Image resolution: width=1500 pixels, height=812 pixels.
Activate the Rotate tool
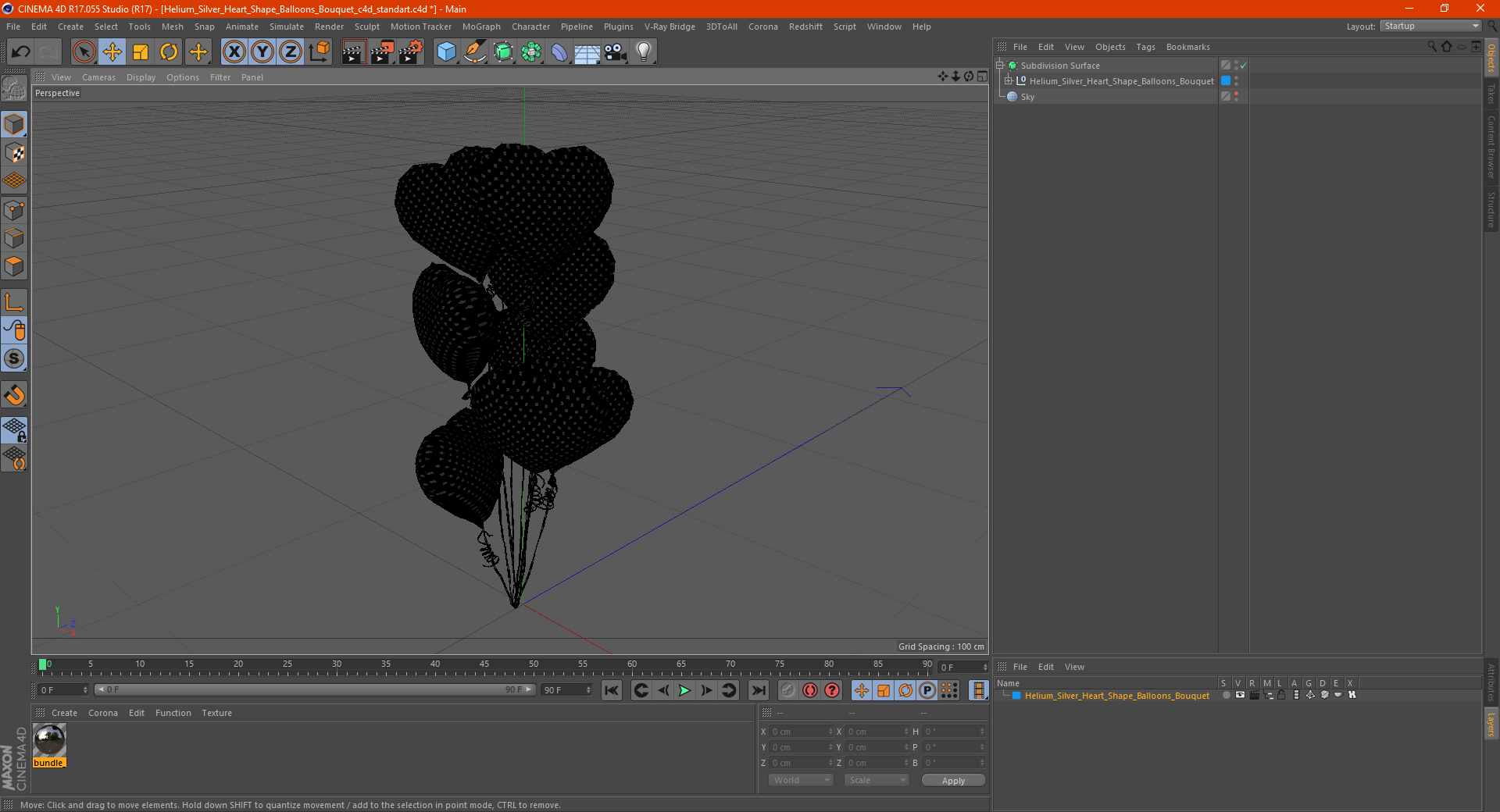[169, 52]
